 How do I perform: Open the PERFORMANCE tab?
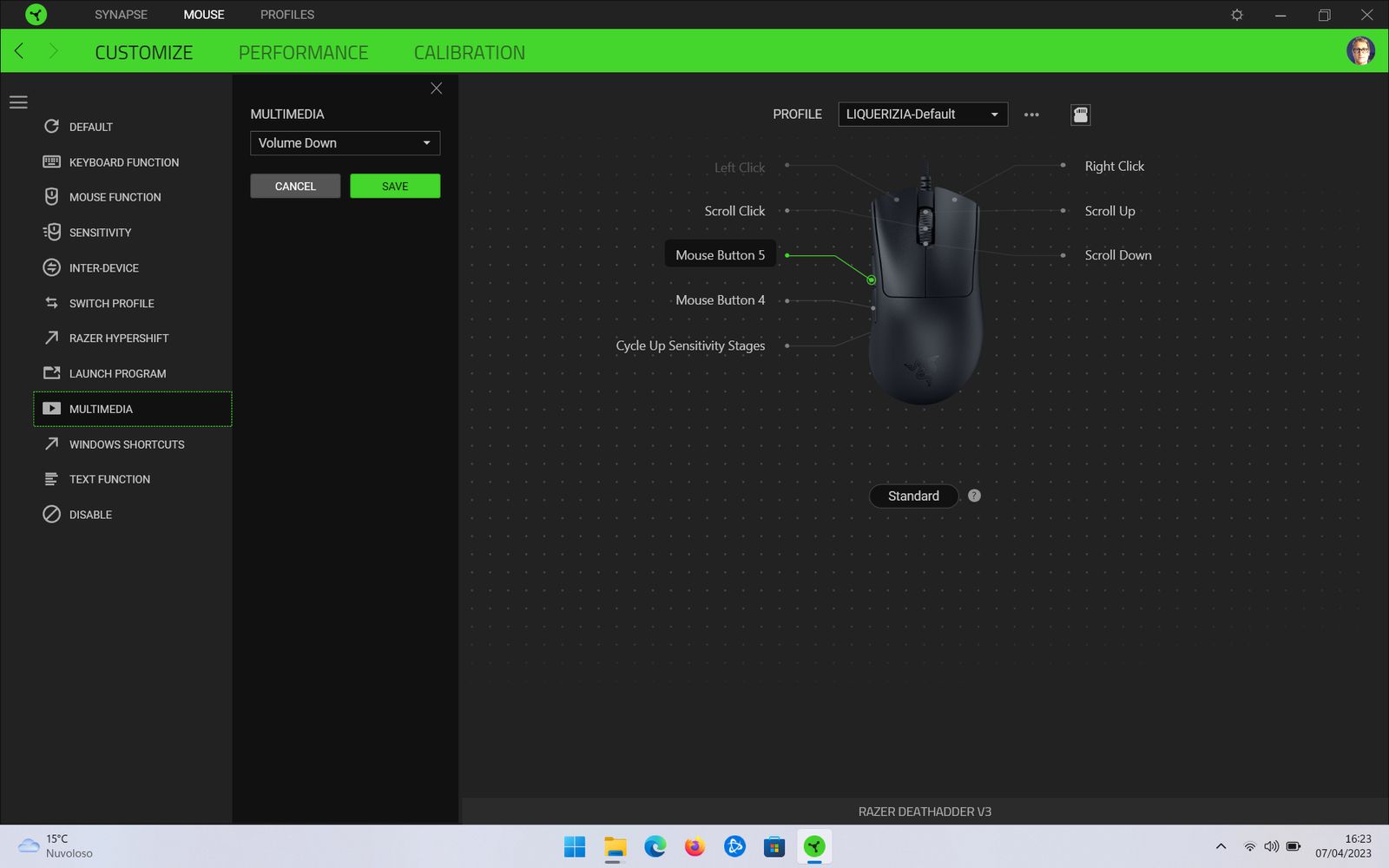click(303, 52)
